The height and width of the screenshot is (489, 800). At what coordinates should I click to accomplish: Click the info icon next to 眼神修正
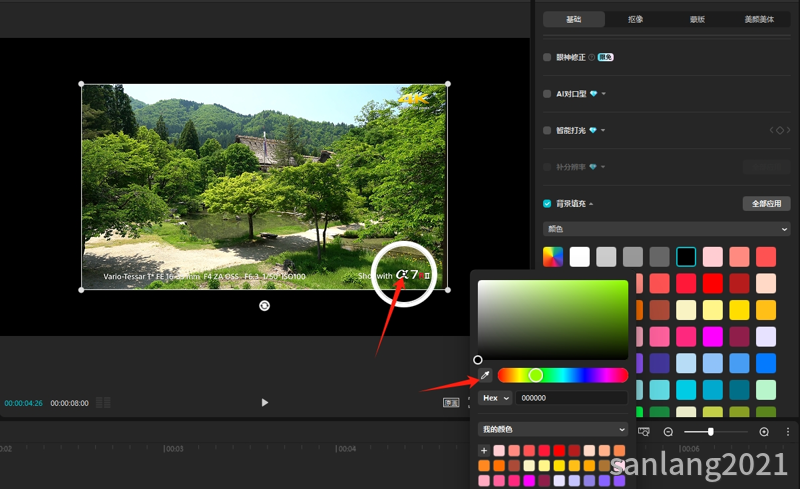(x=592, y=57)
